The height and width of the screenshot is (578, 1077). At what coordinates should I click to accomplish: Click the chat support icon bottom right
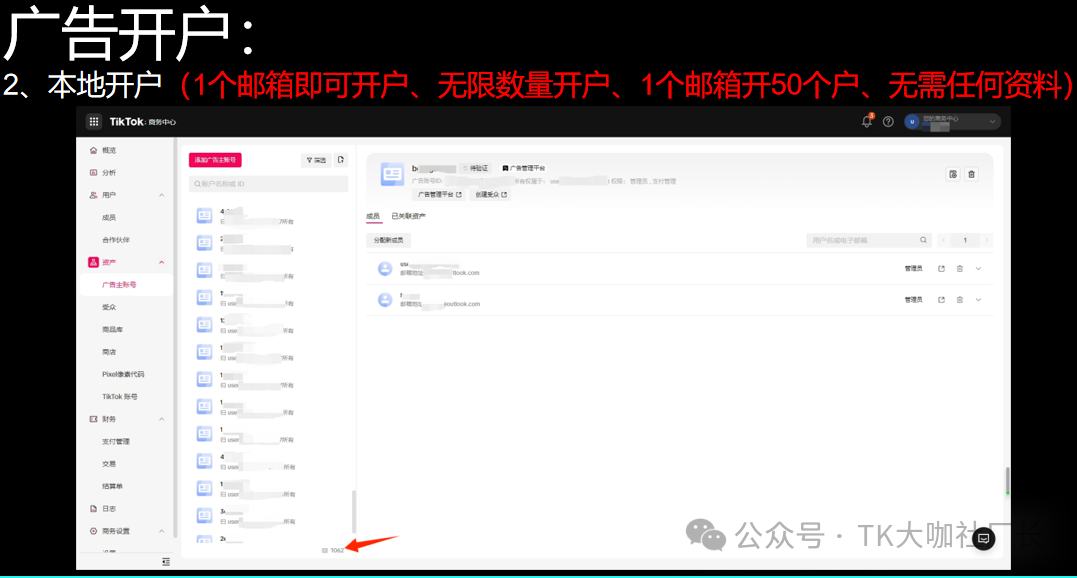(x=984, y=538)
